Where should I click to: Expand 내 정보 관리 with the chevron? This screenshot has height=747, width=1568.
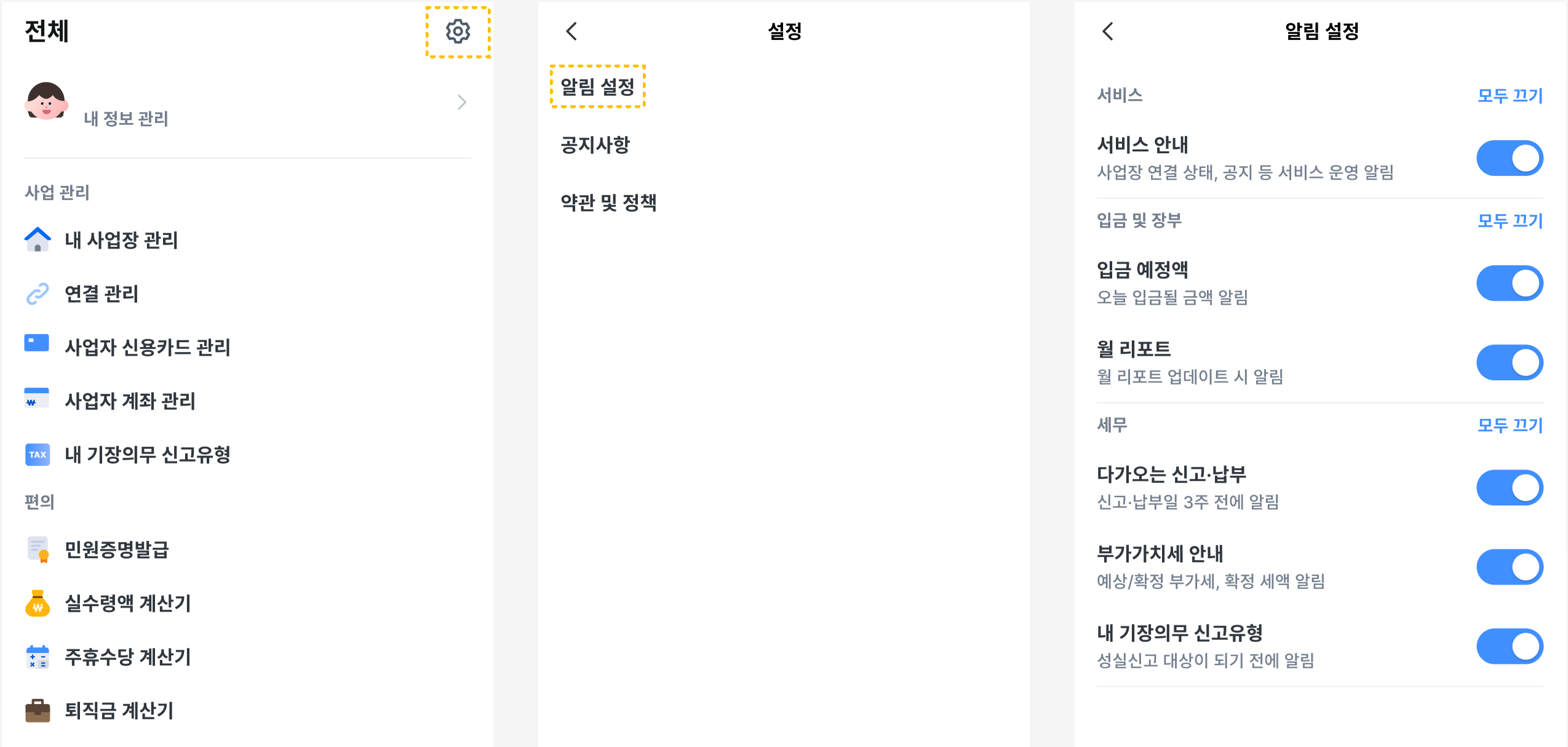462,102
